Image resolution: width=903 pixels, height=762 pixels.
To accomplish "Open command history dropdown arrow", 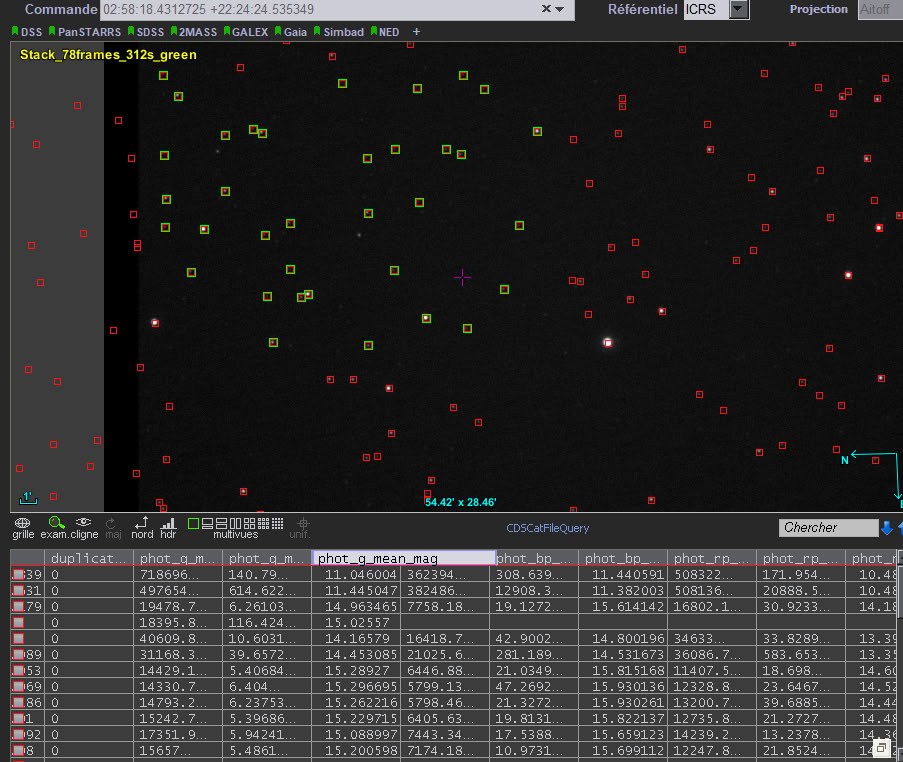I will coord(559,9).
